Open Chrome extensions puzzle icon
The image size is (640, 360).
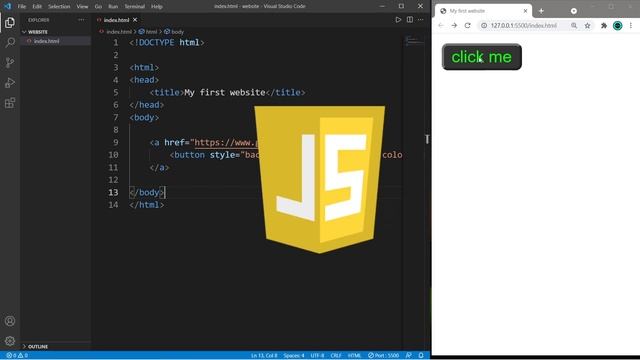pyautogui.click(x=604, y=25)
